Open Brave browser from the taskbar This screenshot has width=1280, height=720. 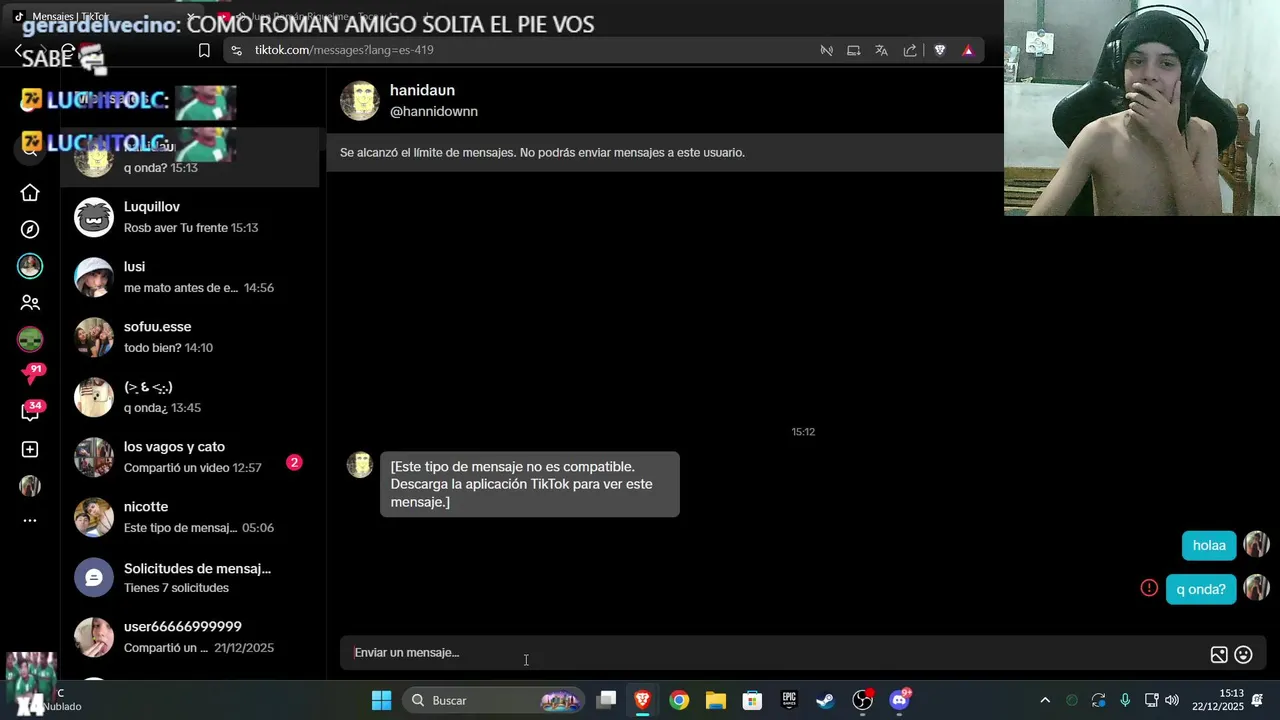tap(643, 700)
